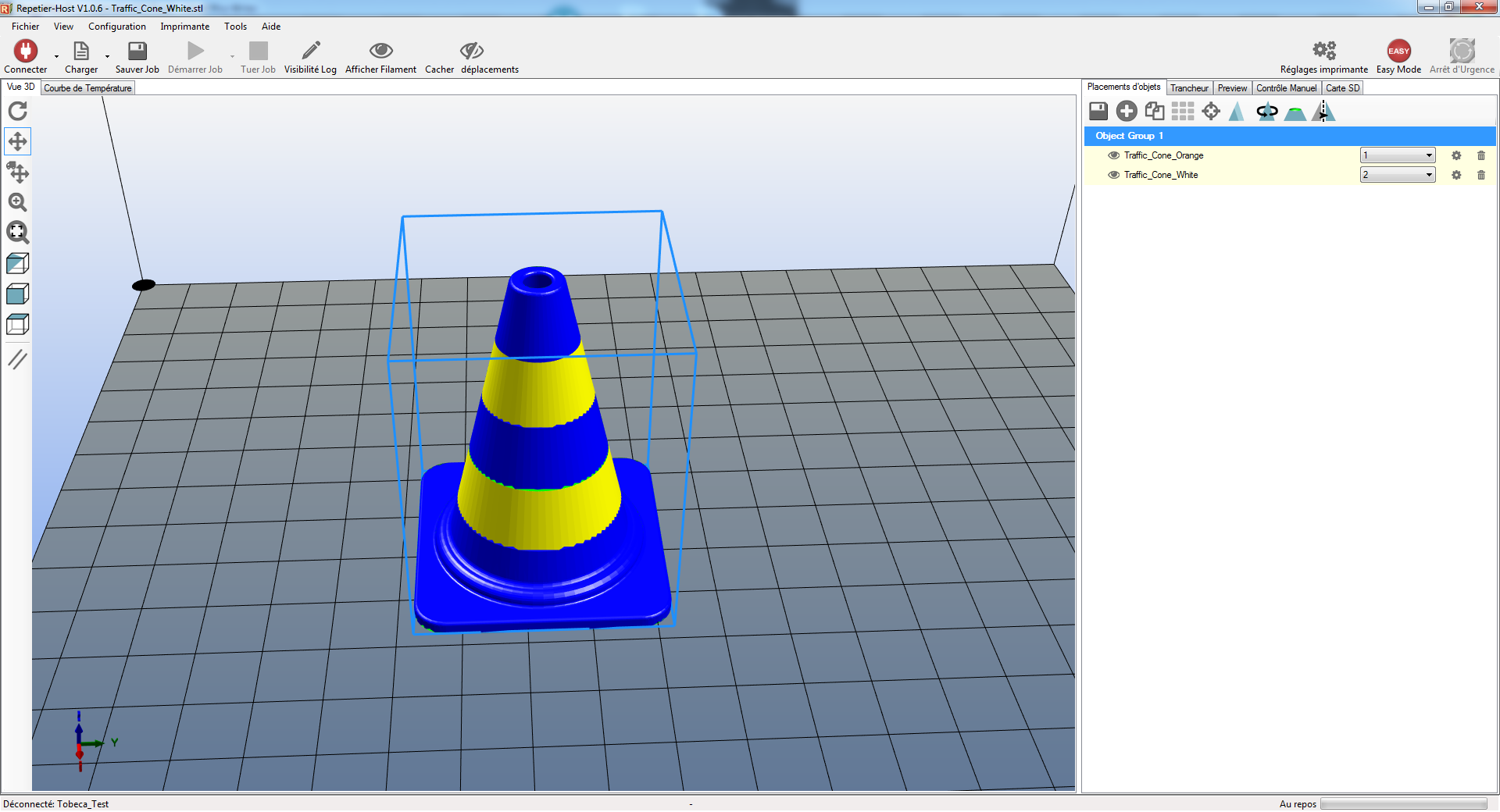Click the mirror object icon

pos(1323,112)
